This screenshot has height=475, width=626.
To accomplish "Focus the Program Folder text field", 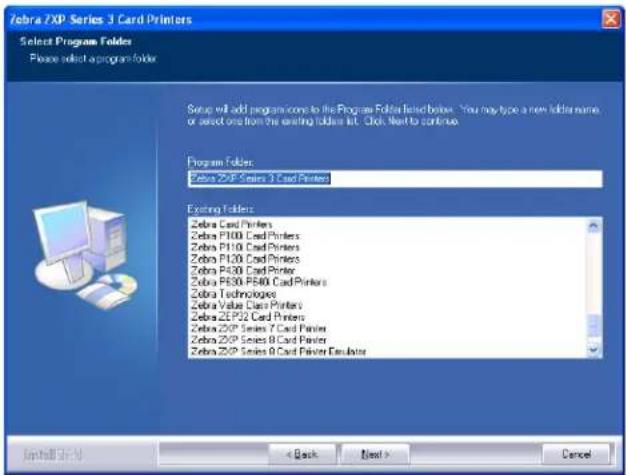I will coord(395,178).
